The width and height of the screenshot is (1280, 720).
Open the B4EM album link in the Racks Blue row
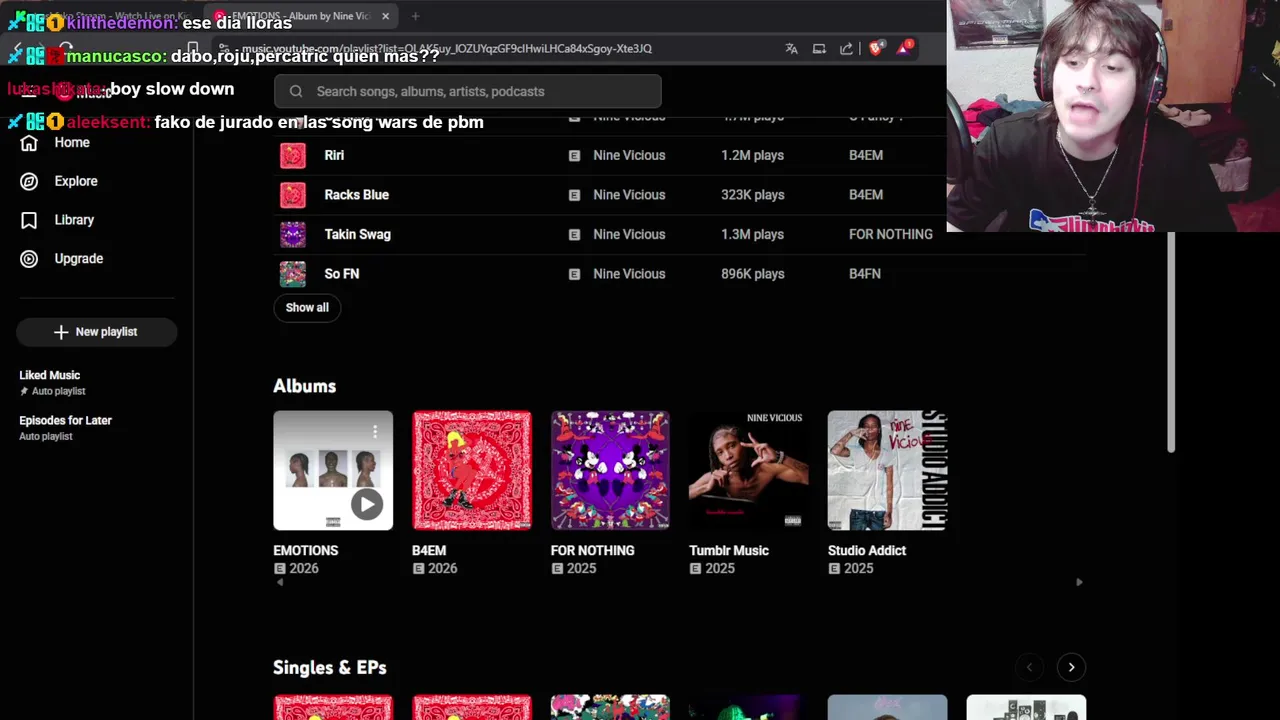(866, 195)
